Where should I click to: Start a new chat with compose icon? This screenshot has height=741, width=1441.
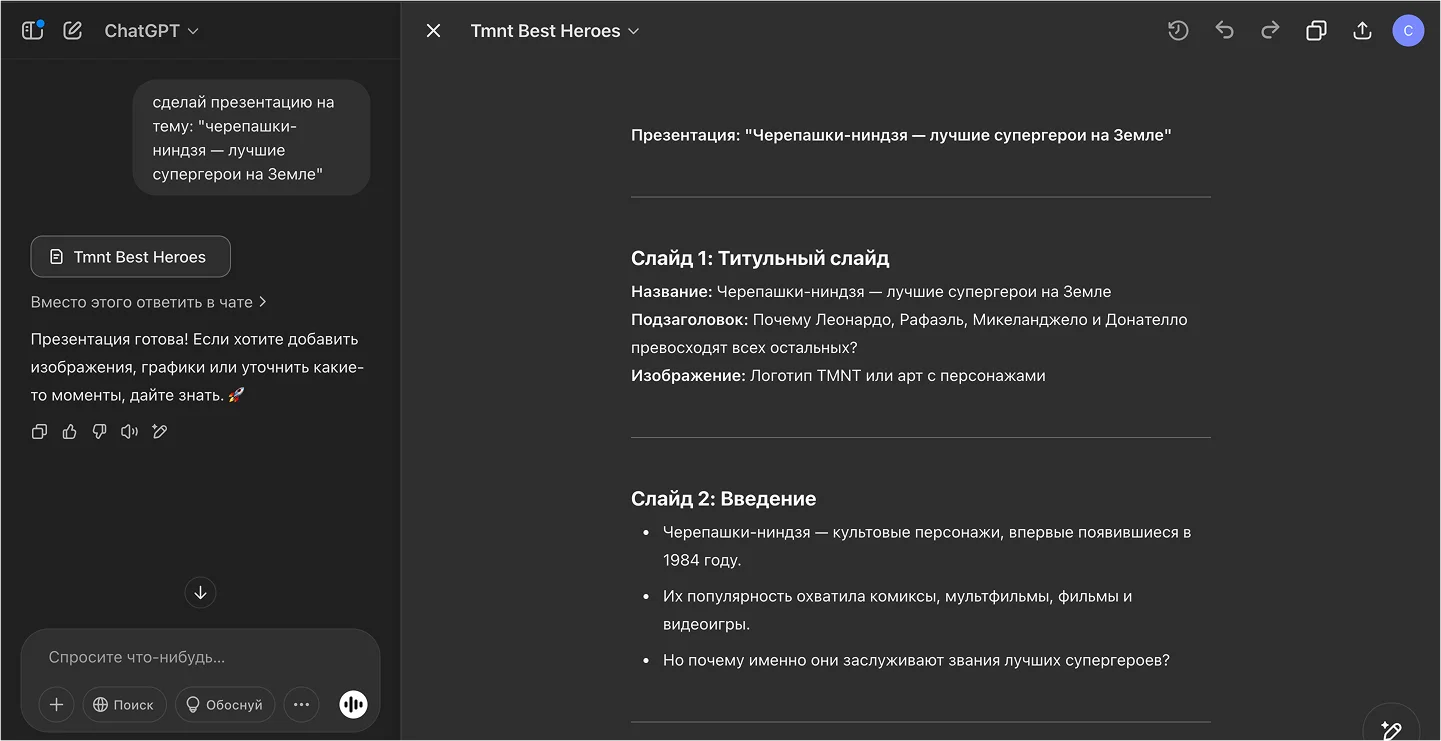point(73,30)
